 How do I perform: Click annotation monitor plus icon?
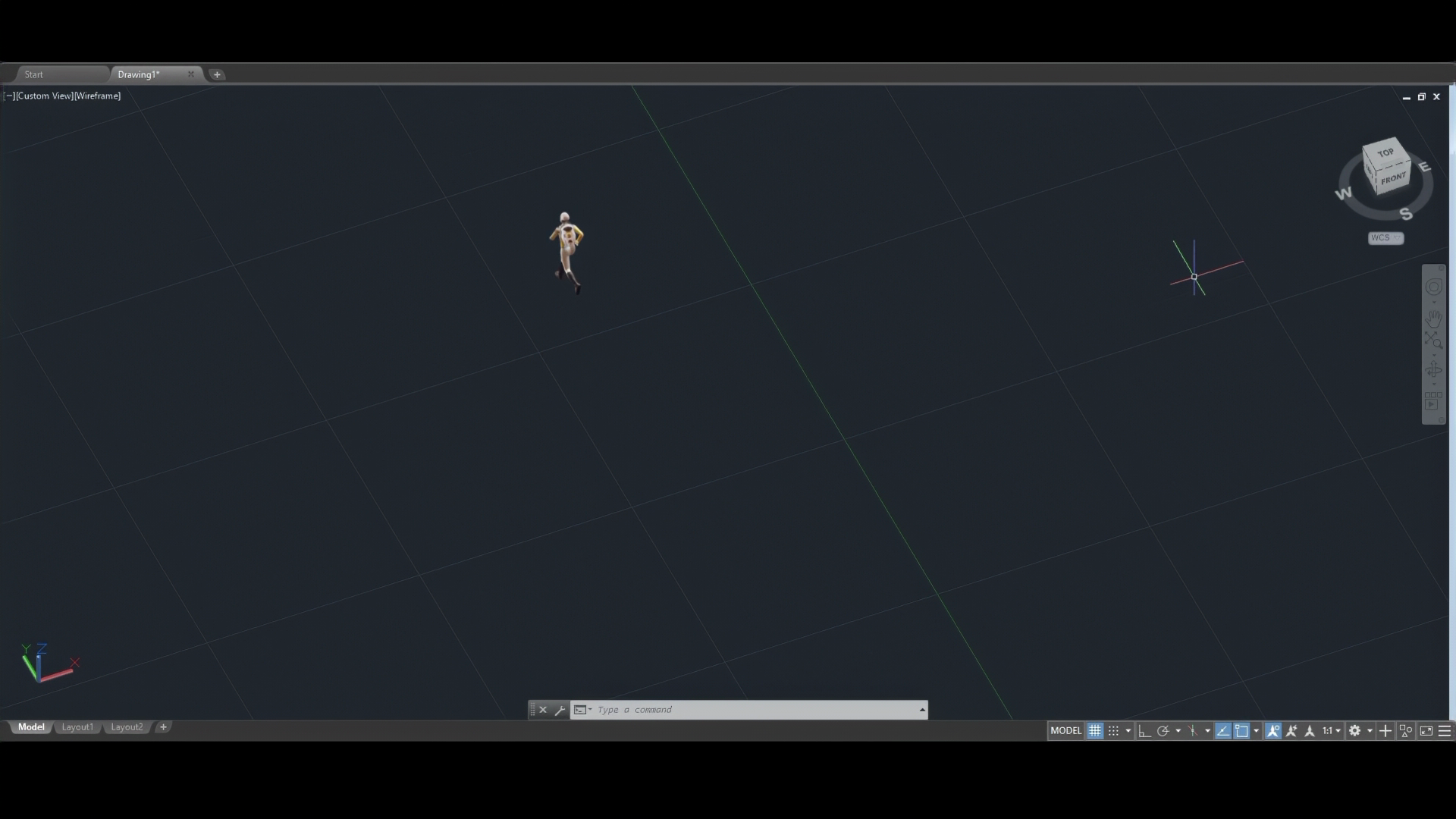point(1385,731)
